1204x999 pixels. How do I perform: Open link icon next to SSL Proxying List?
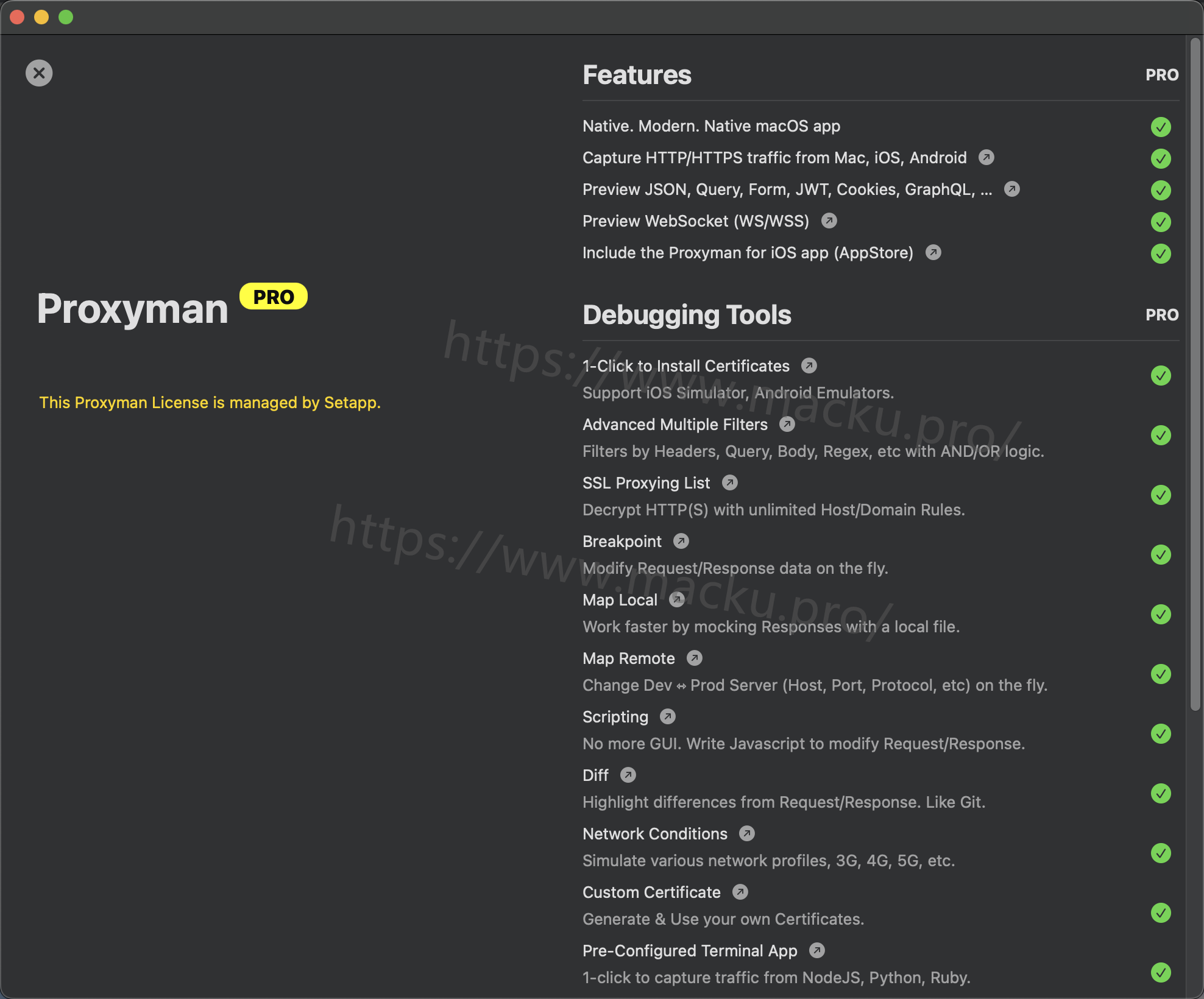730,483
